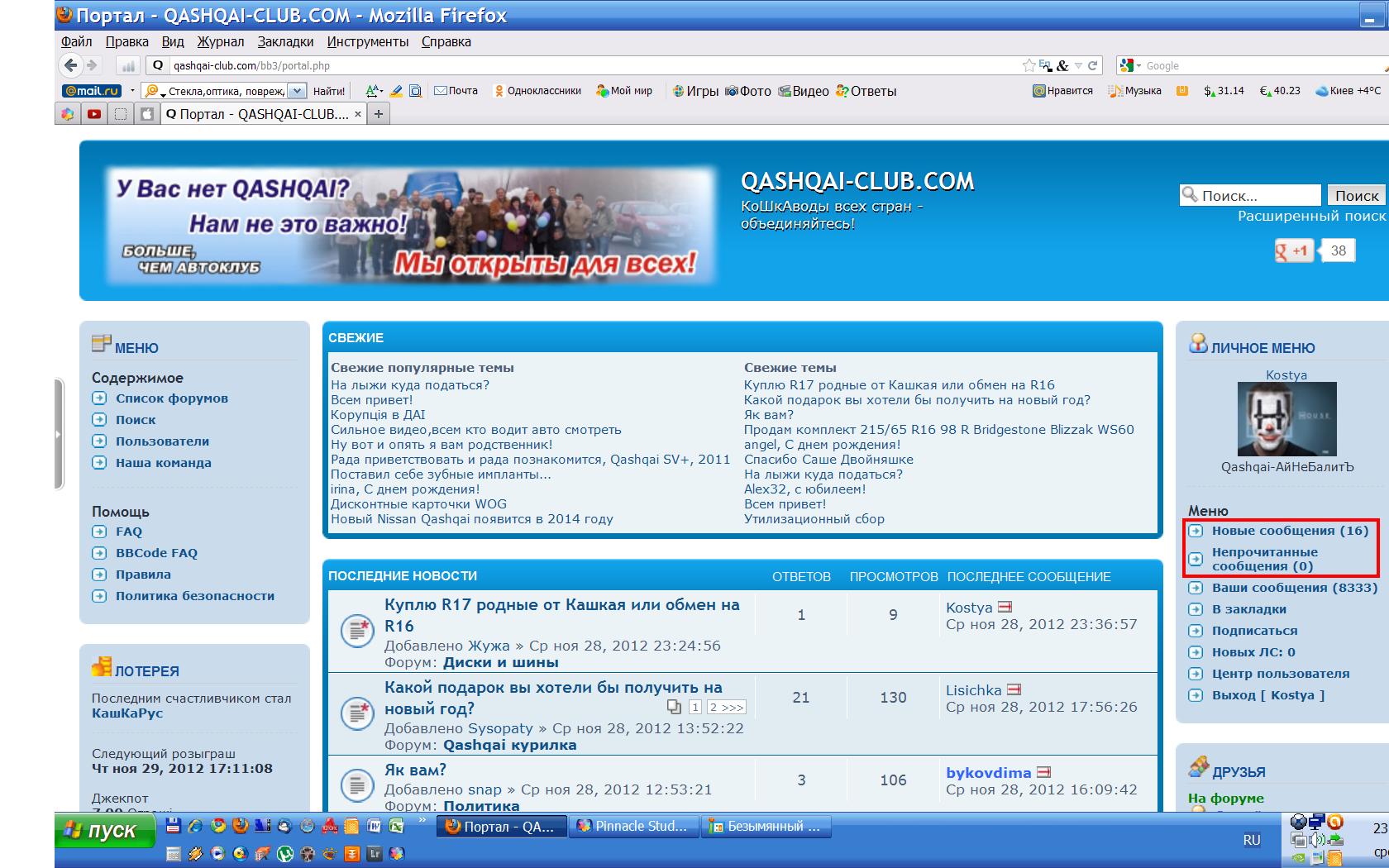Click the browser back arrow button
Image resolution: width=1389 pixels, height=868 pixels.
[x=71, y=65]
